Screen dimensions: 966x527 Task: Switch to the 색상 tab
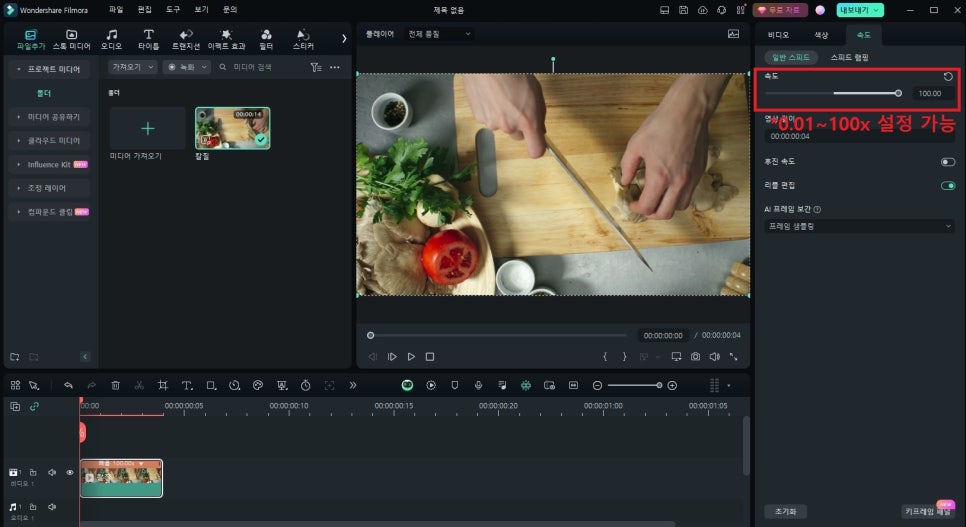(821, 35)
